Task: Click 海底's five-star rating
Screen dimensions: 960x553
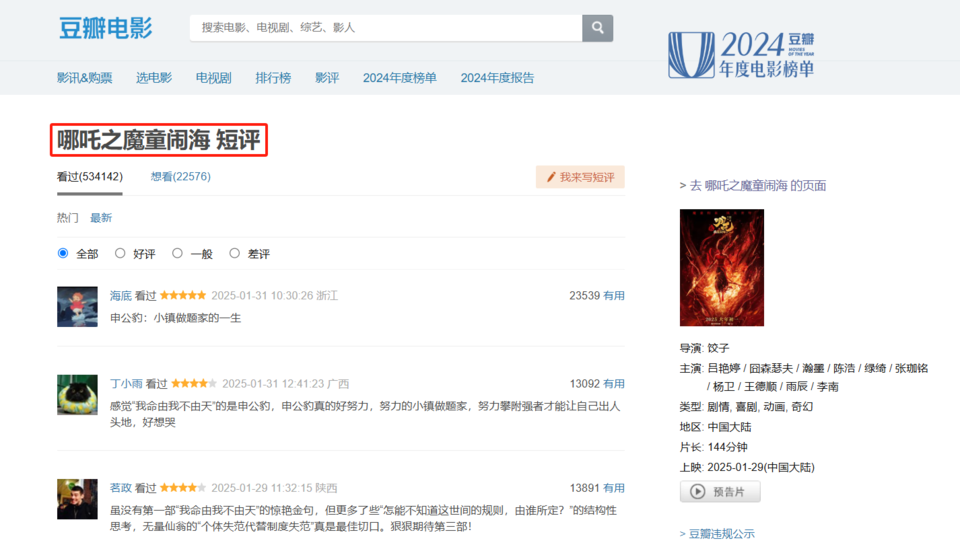Action: click(x=183, y=296)
